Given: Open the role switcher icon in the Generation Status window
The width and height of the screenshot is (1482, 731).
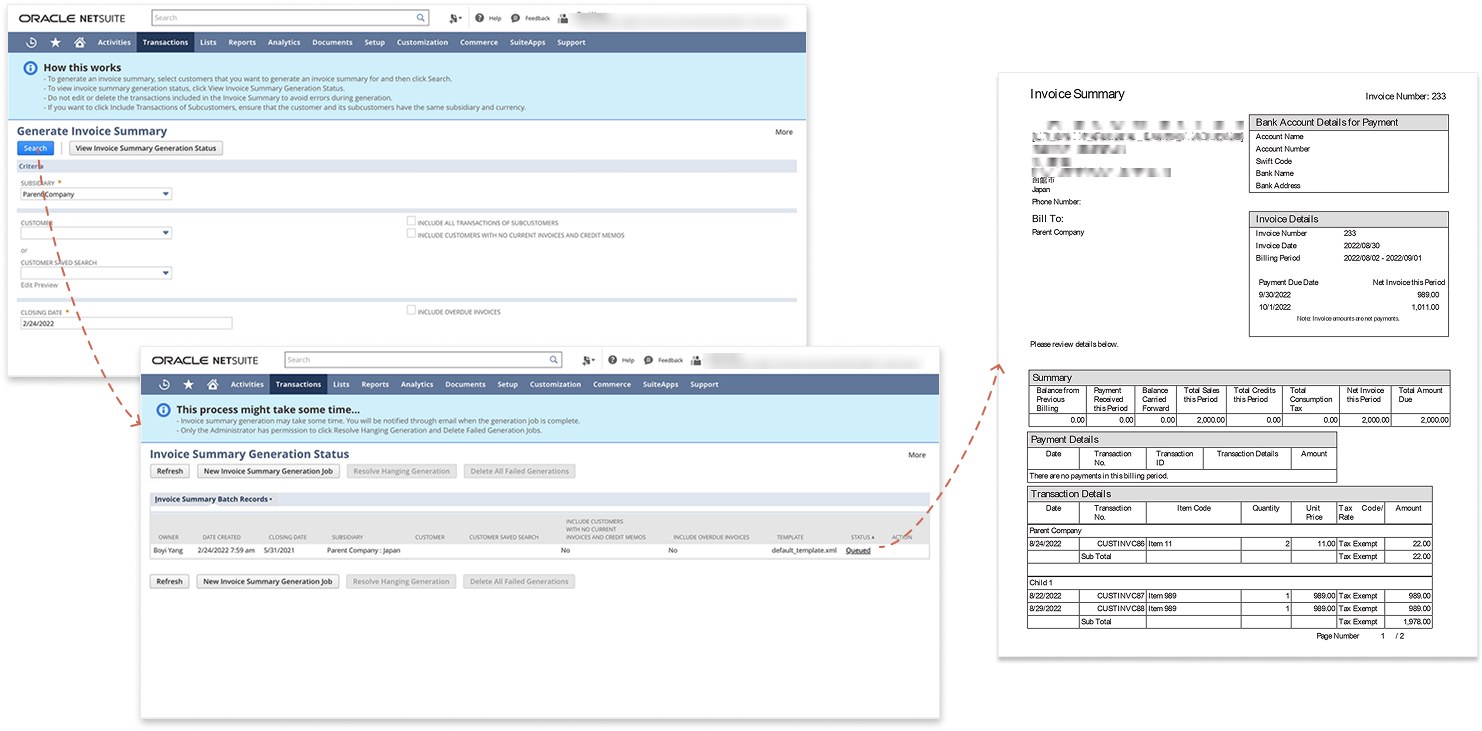Looking at the screenshot, I should 588,360.
